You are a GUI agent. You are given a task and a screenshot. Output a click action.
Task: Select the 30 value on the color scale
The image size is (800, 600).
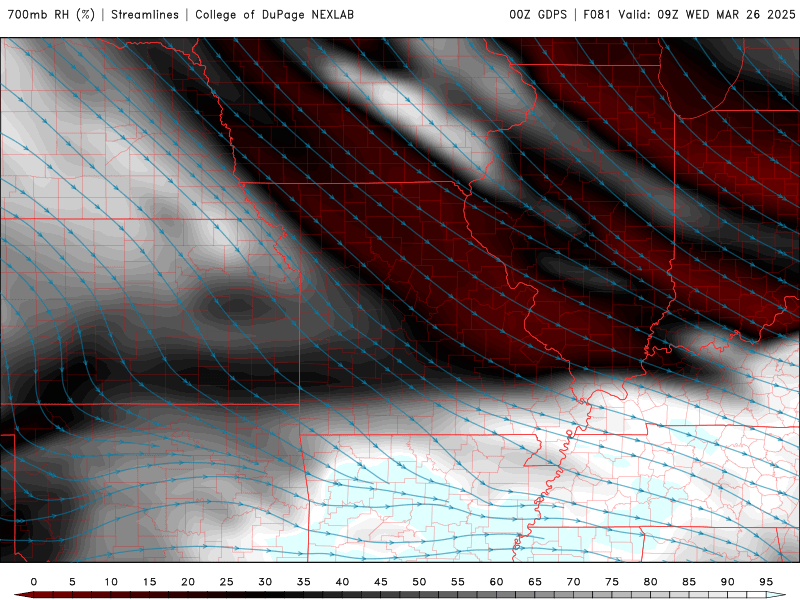click(265, 582)
